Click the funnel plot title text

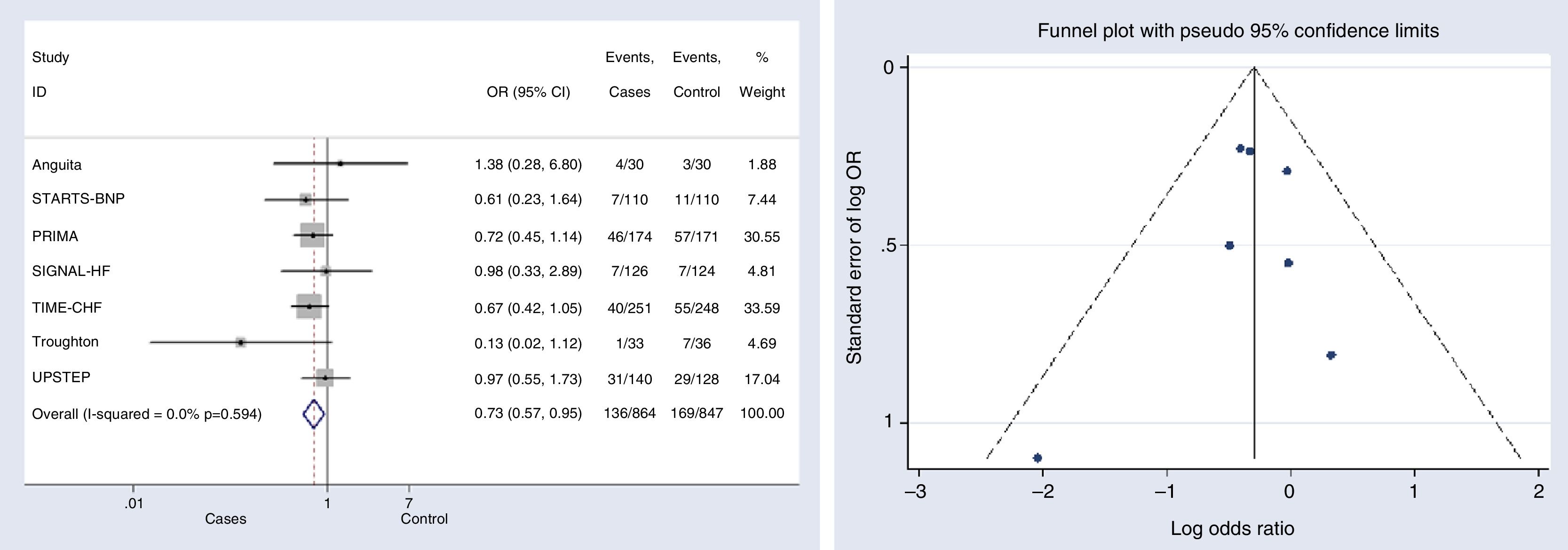1237,31
